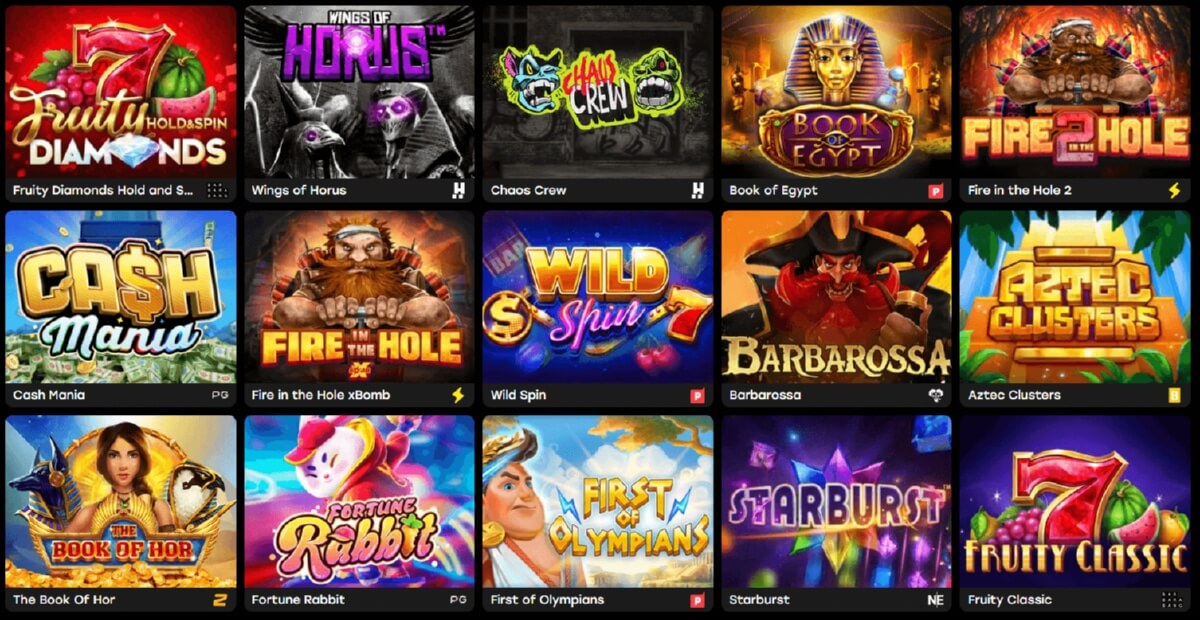Click the Chaos Crew game artwork

click(598, 92)
